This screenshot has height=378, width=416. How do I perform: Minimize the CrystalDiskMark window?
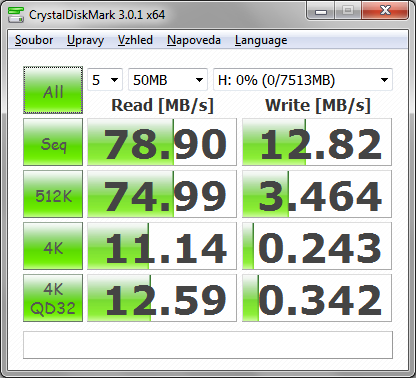(x=320, y=11)
